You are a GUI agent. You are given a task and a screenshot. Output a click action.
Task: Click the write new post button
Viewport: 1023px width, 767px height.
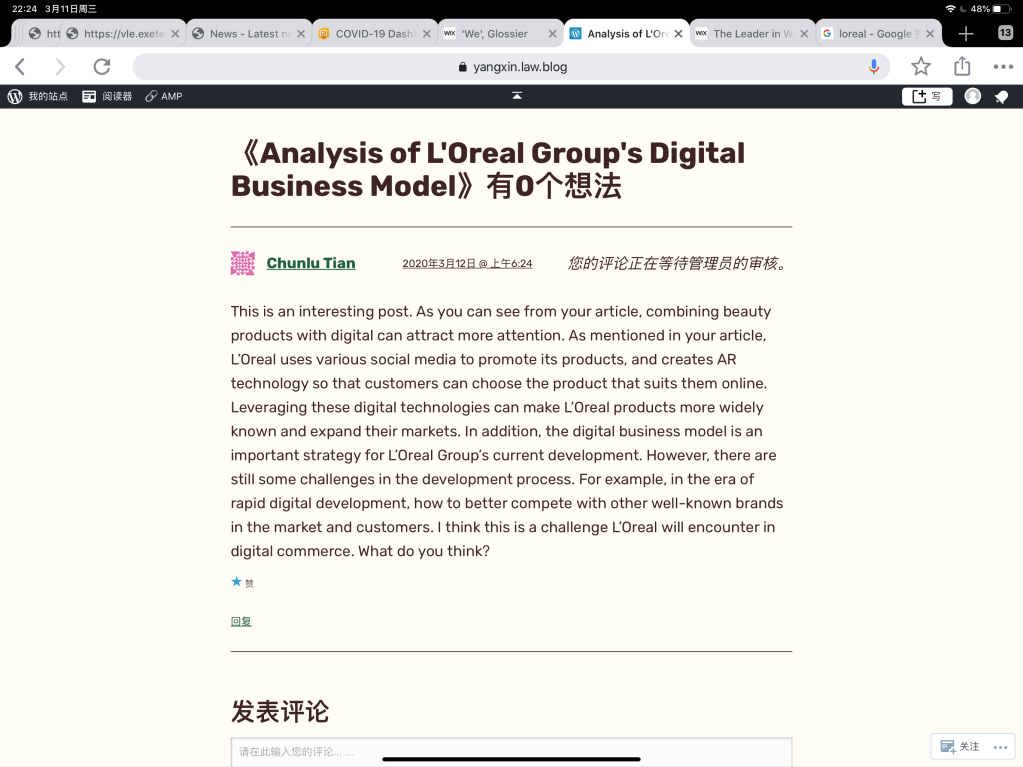[x=926, y=96]
